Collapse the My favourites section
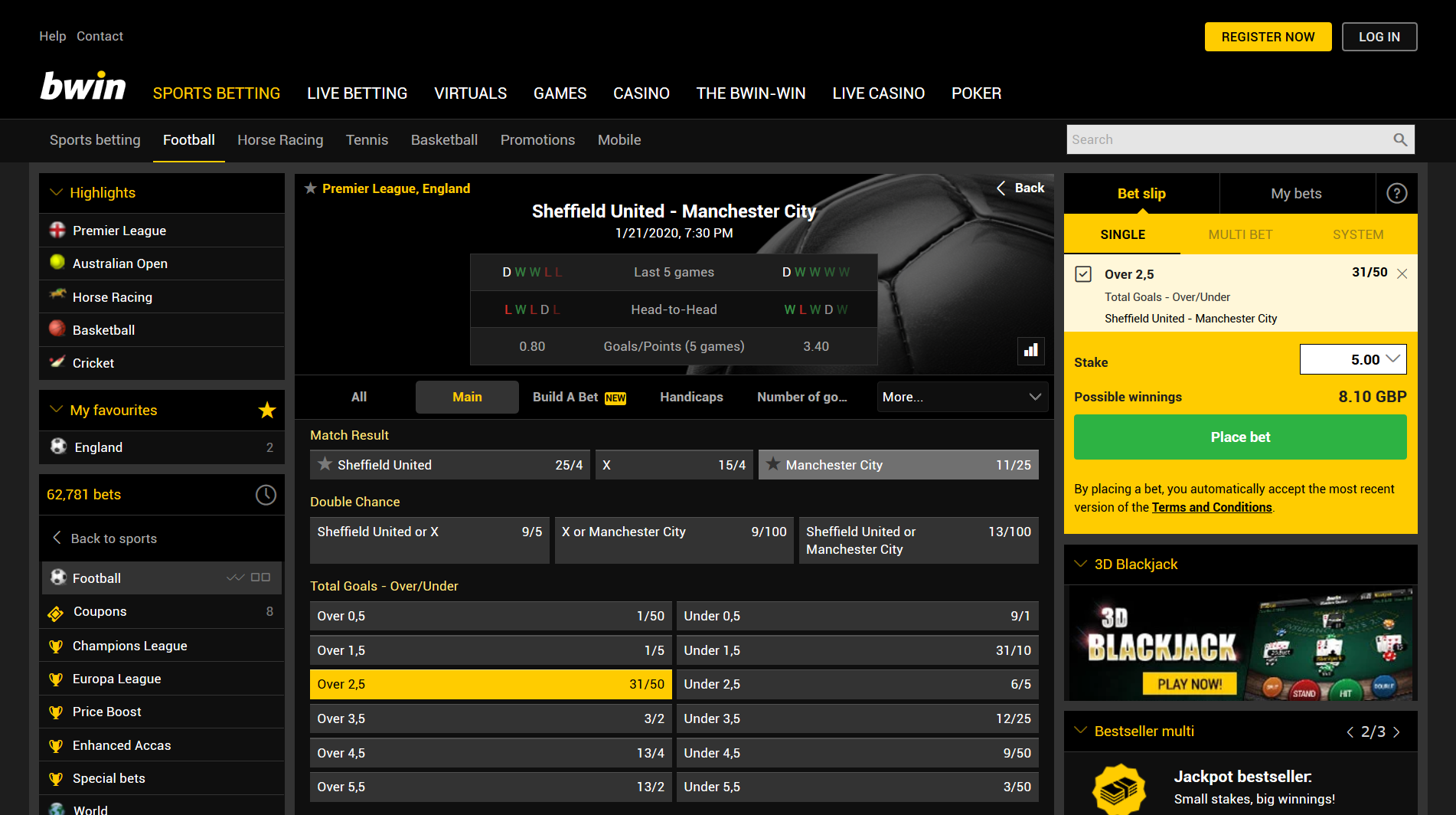 pos(56,410)
